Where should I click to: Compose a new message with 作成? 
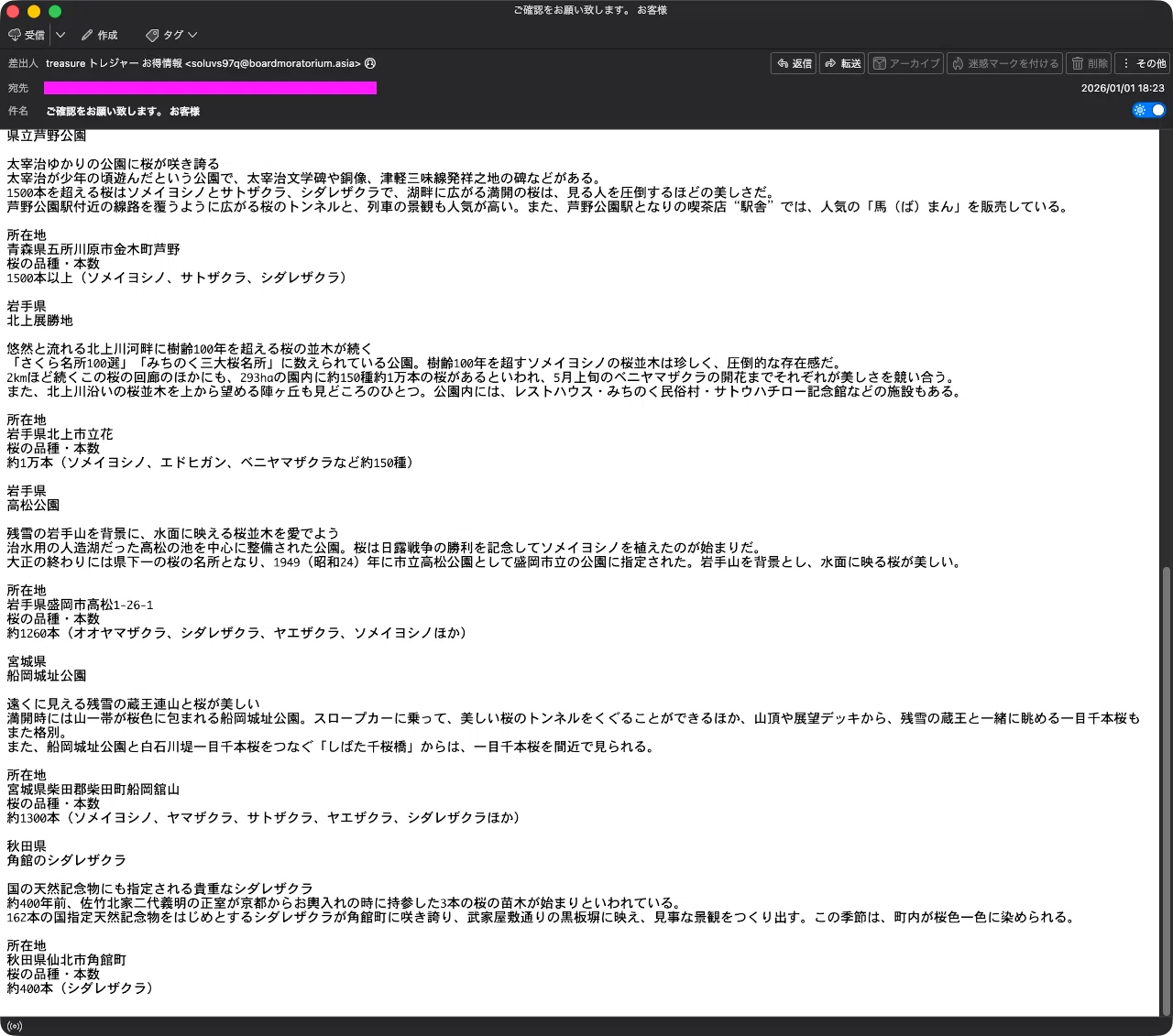click(99, 35)
